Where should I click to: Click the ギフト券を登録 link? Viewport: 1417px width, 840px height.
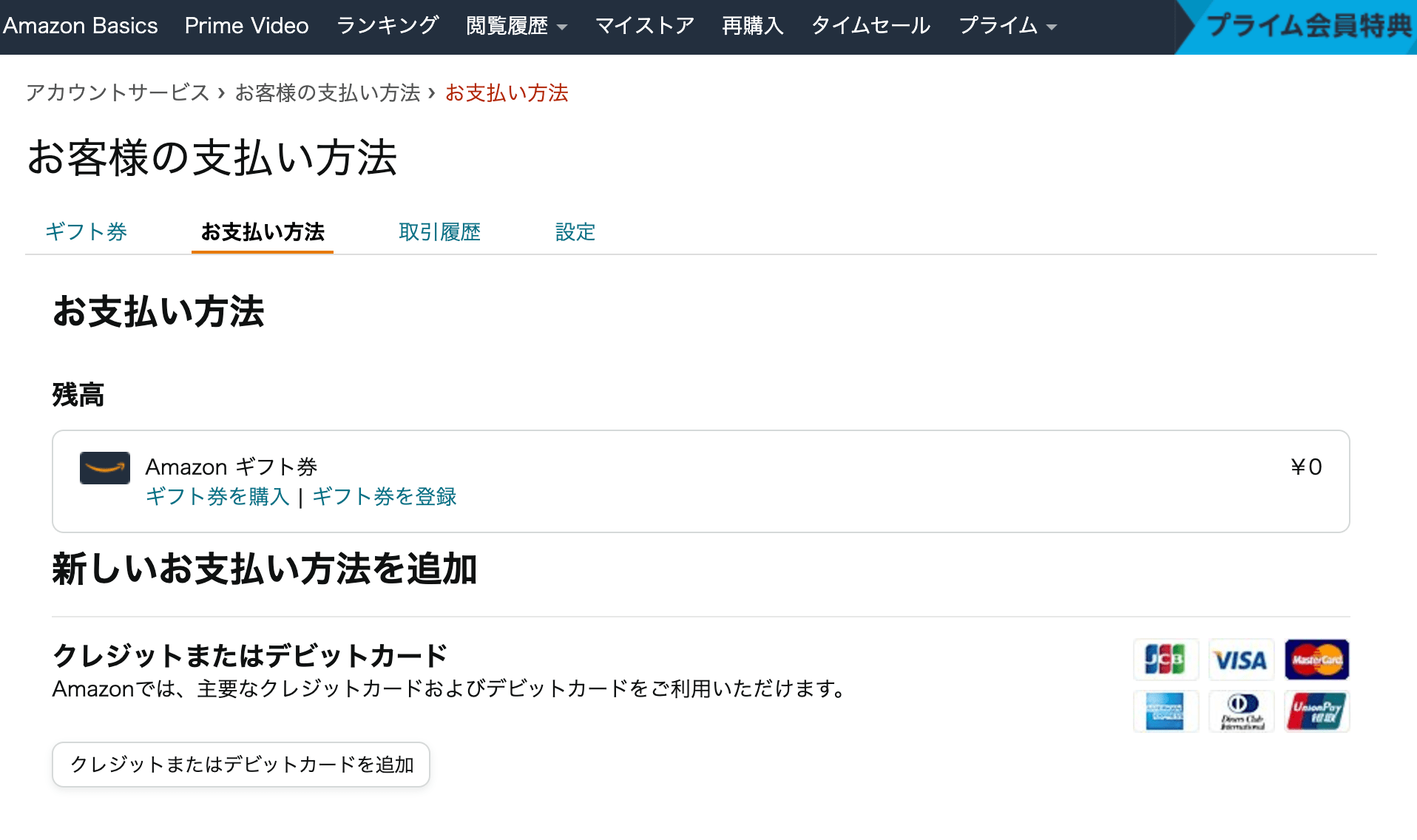(x=385, y=496)
